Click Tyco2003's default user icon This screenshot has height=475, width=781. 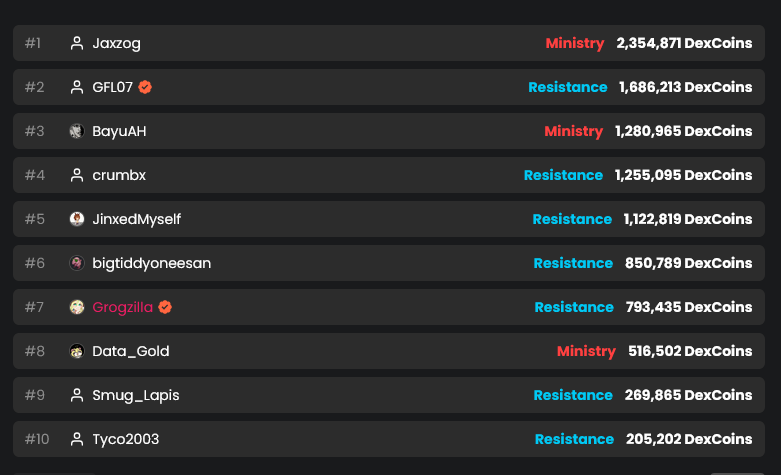[77, 439]
